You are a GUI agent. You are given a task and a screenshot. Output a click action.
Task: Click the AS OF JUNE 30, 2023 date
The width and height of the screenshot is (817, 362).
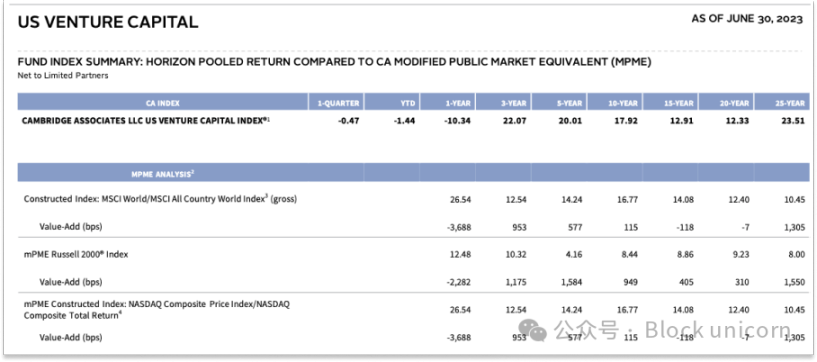747,19
